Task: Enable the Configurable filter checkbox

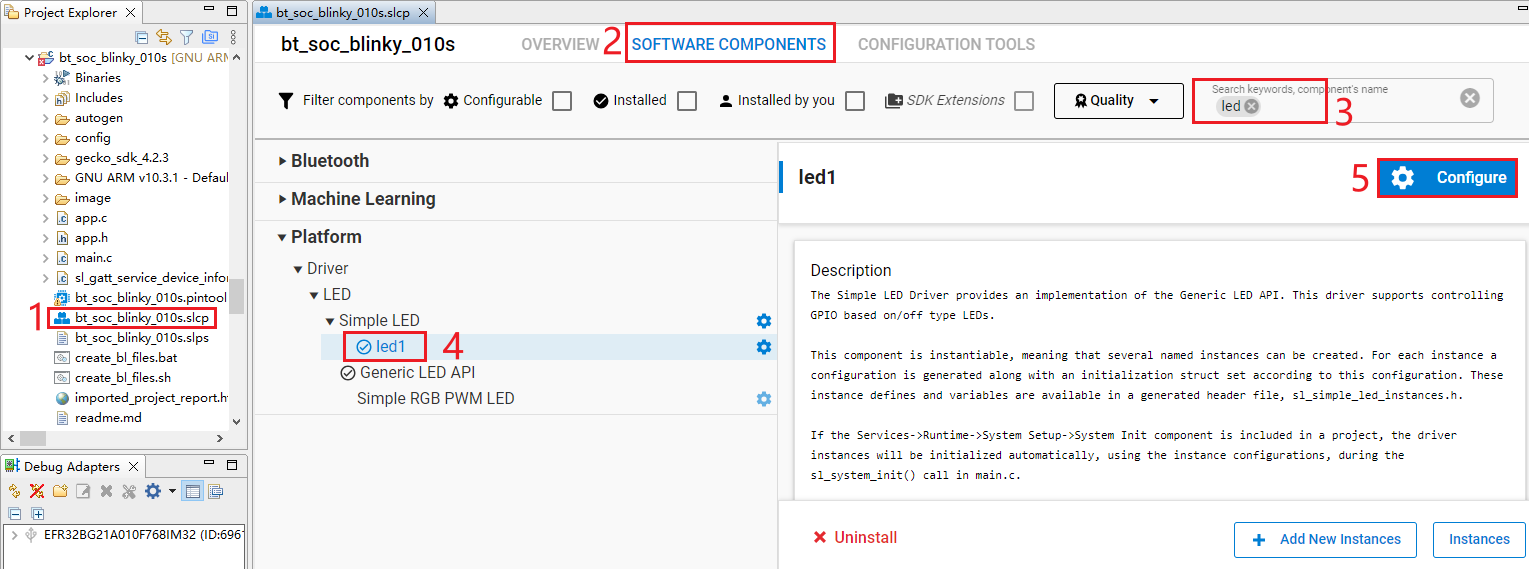Action: [562, 101]
